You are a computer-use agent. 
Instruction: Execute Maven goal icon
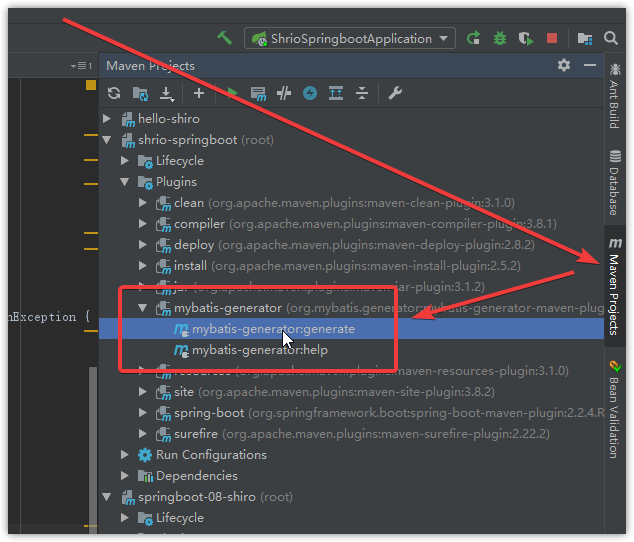point(258,93)
